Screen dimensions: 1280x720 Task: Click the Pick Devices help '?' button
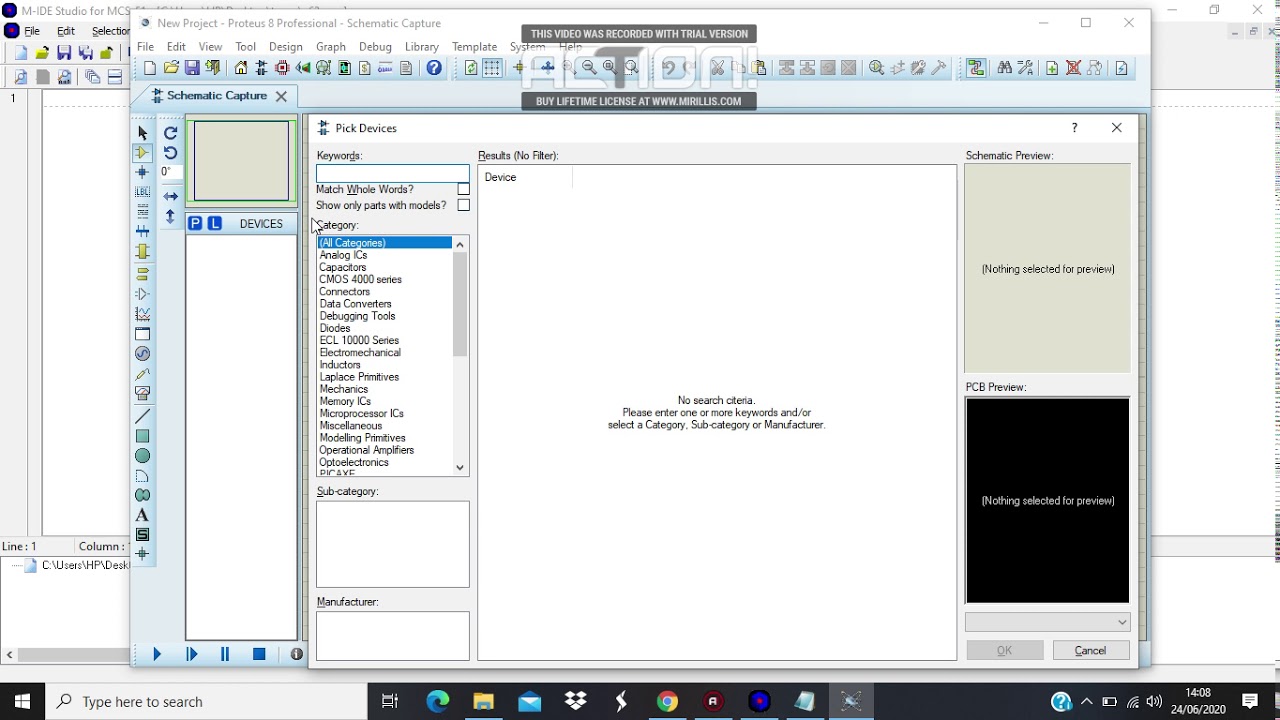coord(1074,128)
